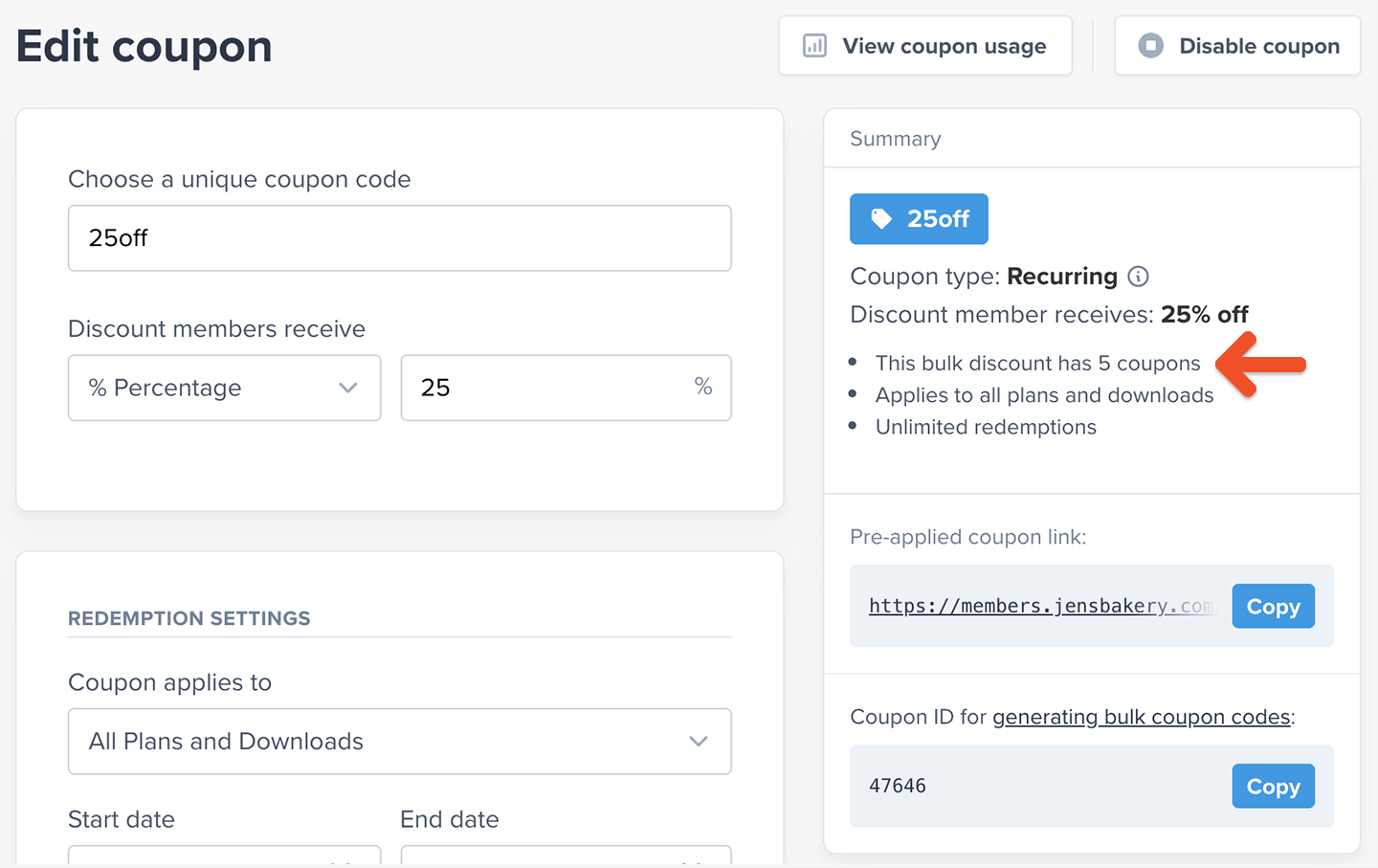1378x868 pixels.
Task: Click the members.jensbakery.com coupon link
Action: (1040, 606)
